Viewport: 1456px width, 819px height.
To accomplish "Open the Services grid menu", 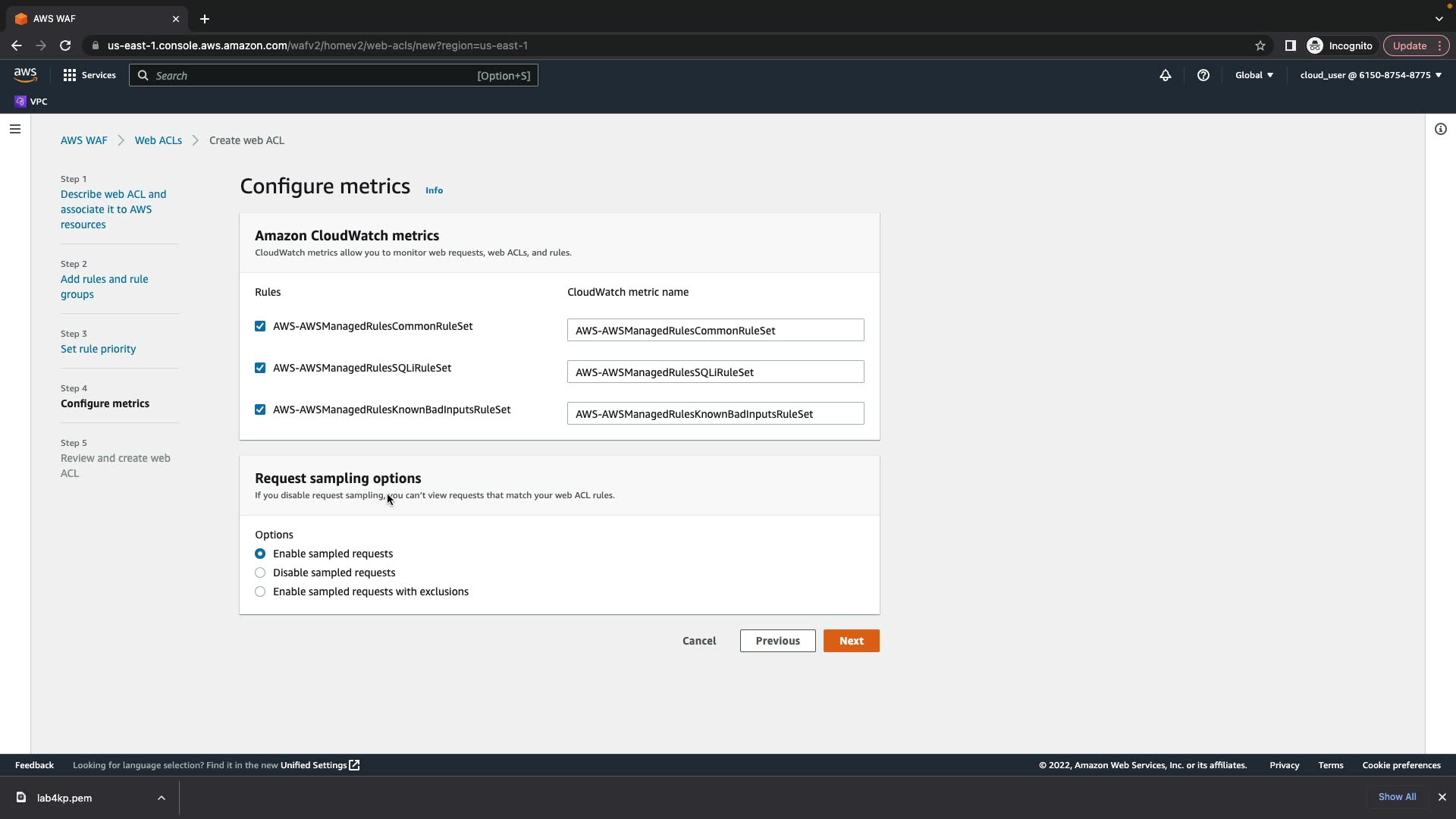I will pos(89,75).
